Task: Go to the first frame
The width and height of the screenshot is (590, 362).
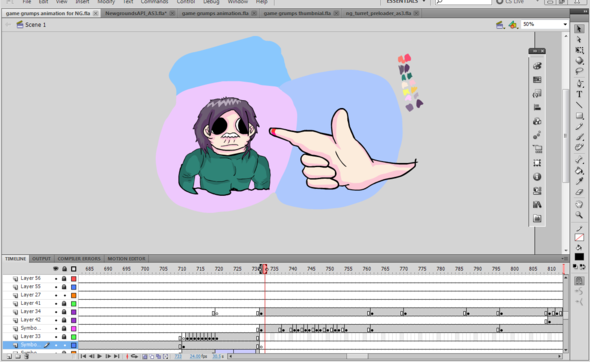Action: [83, 356]
